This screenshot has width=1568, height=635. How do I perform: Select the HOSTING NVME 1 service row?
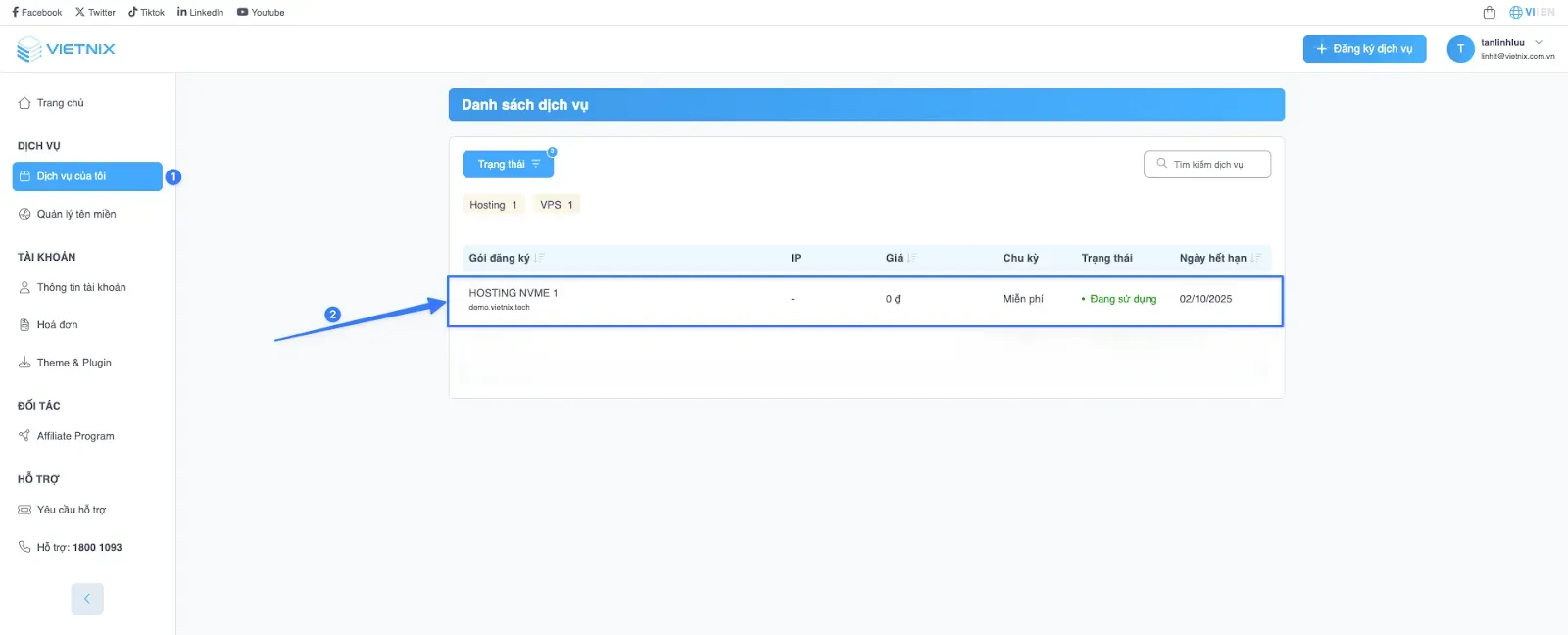[x=864, y=300]
